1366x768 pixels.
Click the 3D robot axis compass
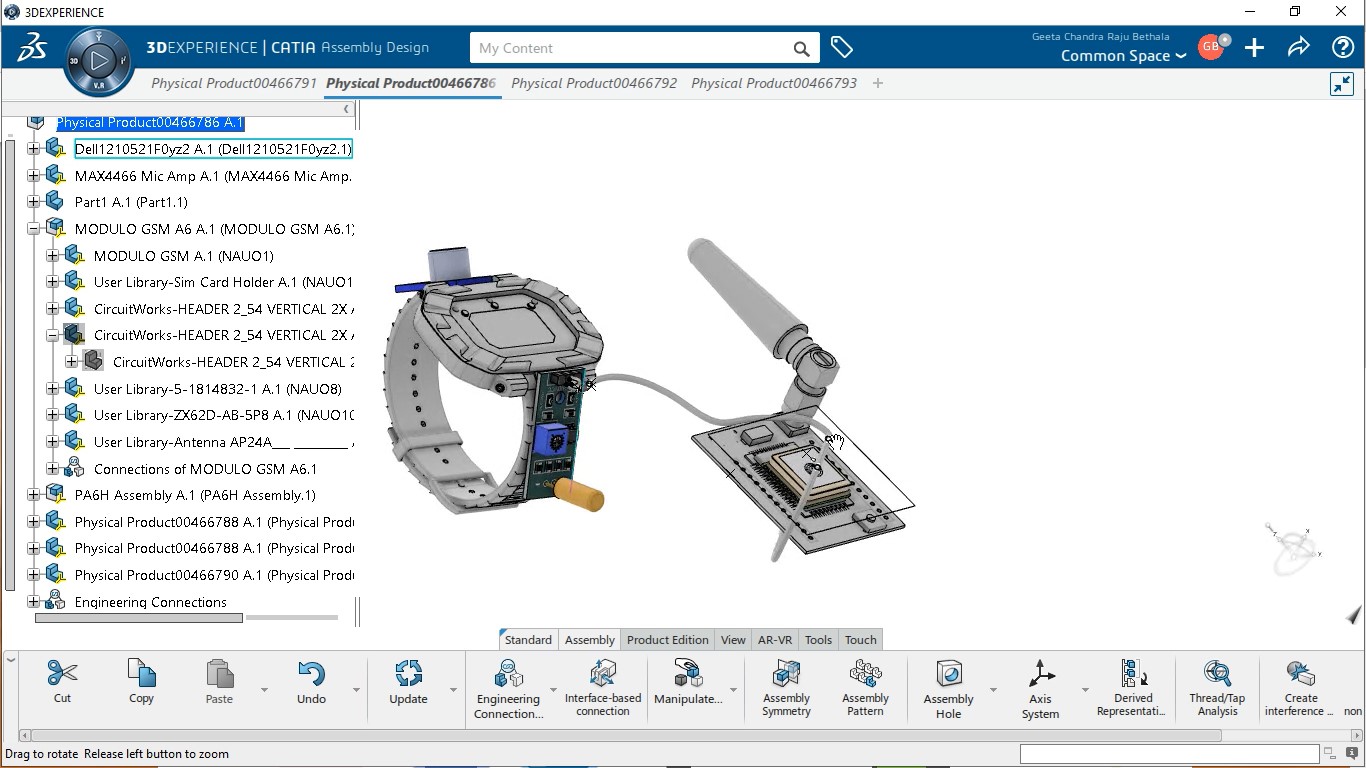1295,548
